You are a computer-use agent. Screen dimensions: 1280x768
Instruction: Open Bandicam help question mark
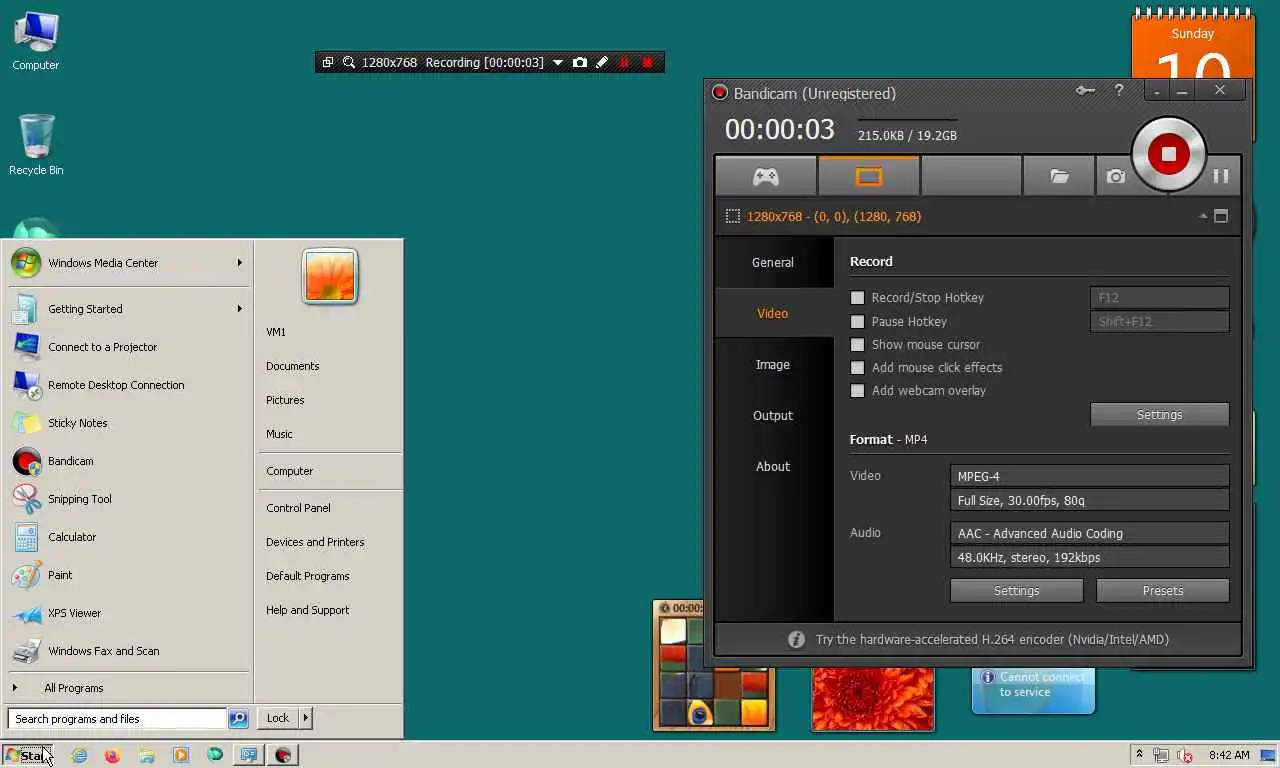1119,91
